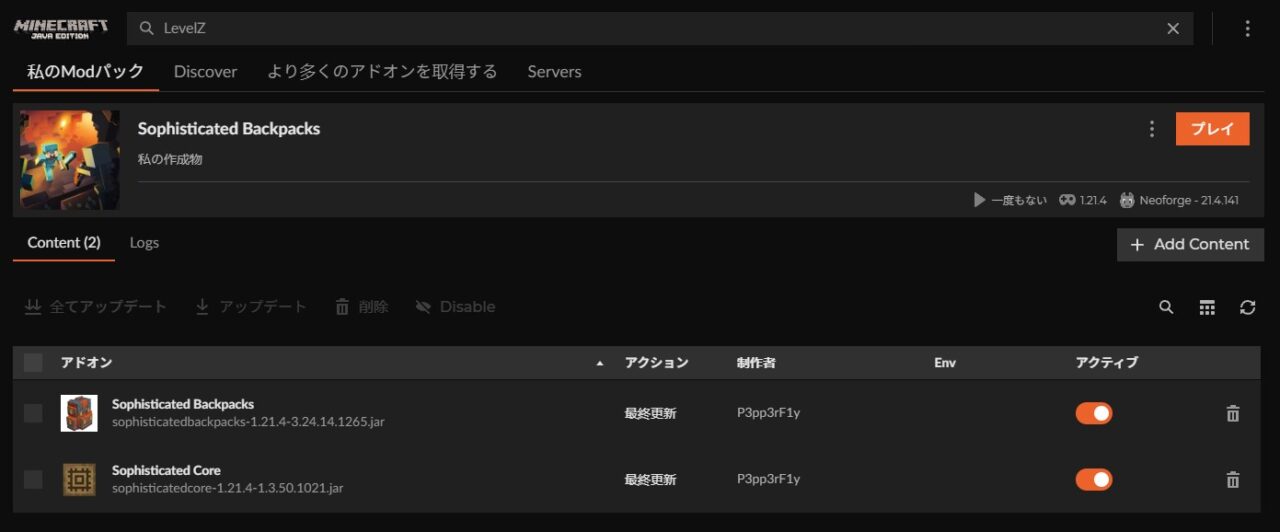Clear the LevelZ search text

(1173, 29)
